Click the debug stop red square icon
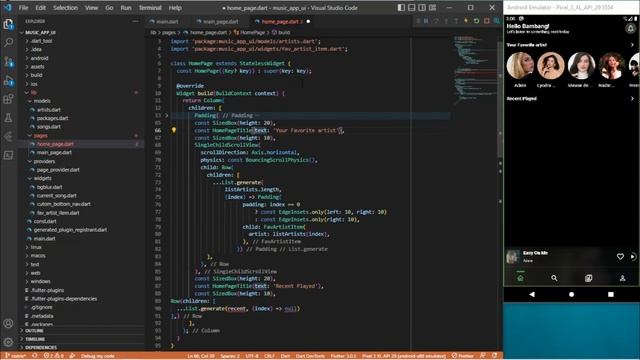Image resolution: width=640 pixels, height=360 pixels. click(x=487, y=21)
